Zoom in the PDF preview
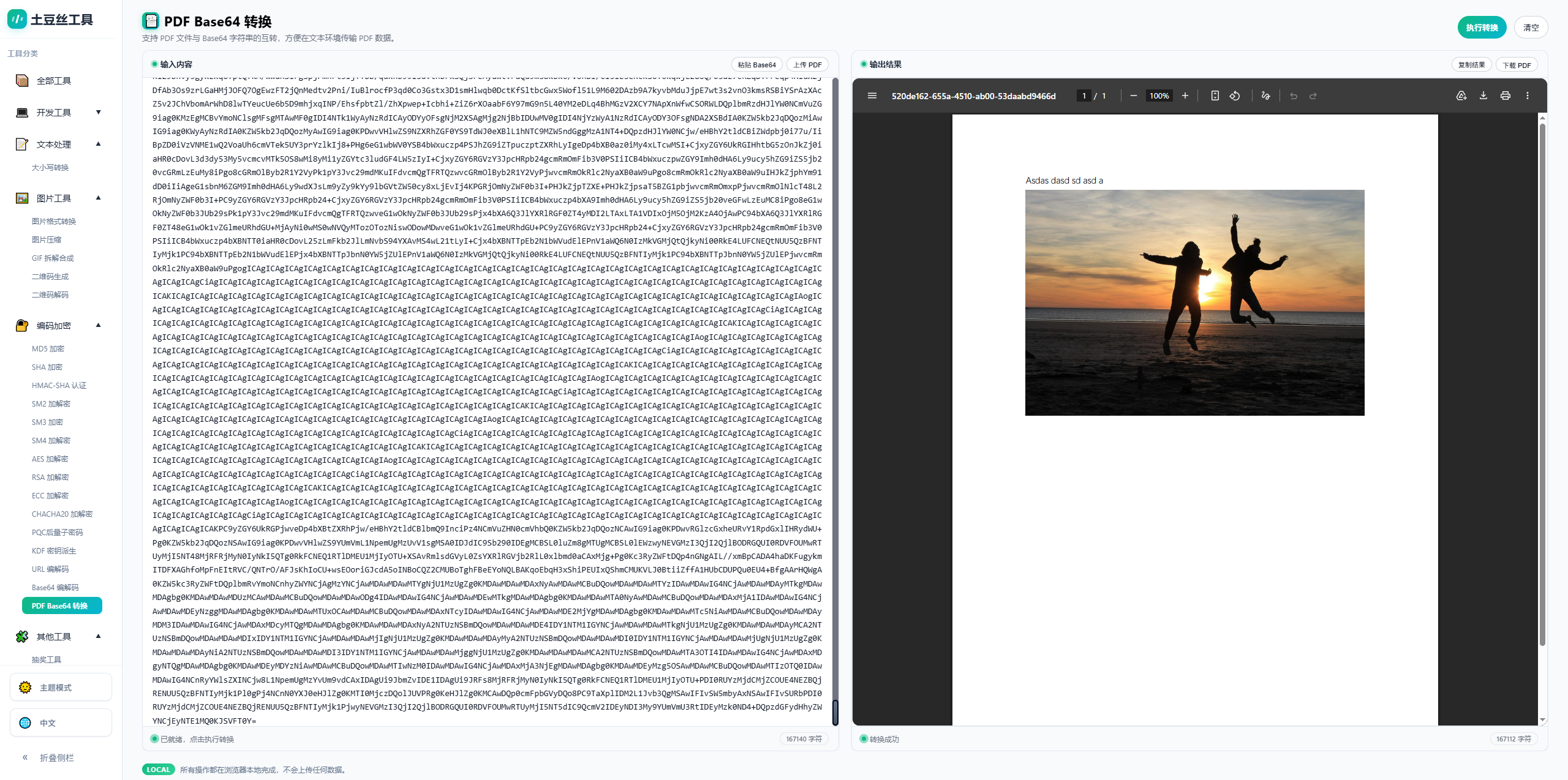Image resolution: width=1568 pixels, height=780 pixels. (x=1185, y=96)
